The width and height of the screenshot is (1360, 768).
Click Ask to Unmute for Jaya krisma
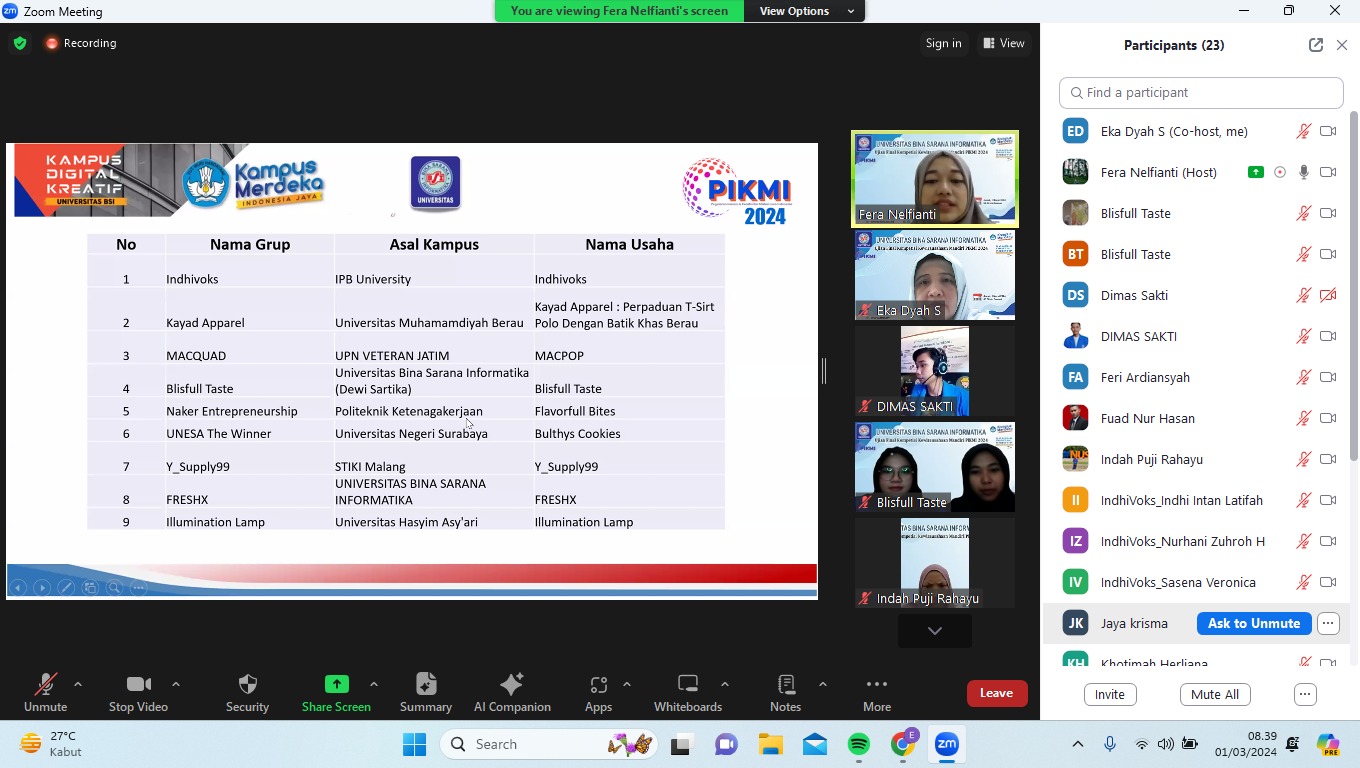click(x=1253, y=623)
